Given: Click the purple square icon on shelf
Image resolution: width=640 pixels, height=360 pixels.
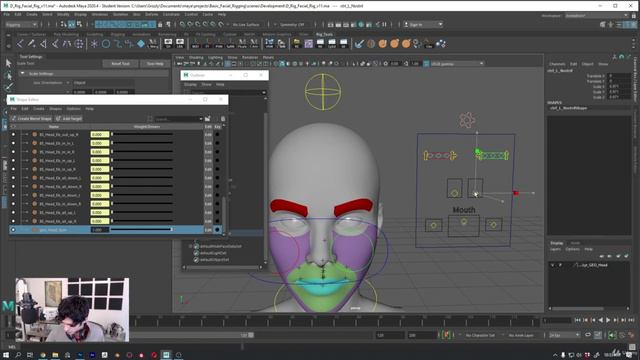Looking at the screenshot, I should click(309, 43).
